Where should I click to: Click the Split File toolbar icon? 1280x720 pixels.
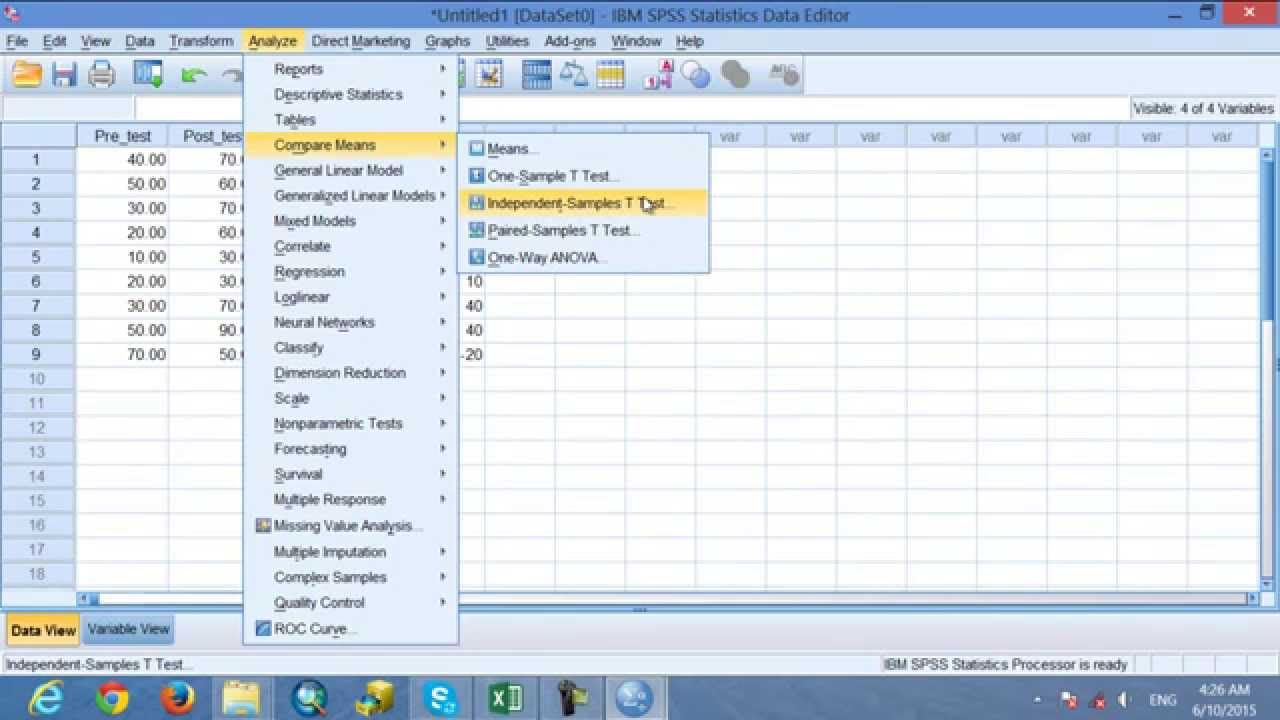coord(537,75)
